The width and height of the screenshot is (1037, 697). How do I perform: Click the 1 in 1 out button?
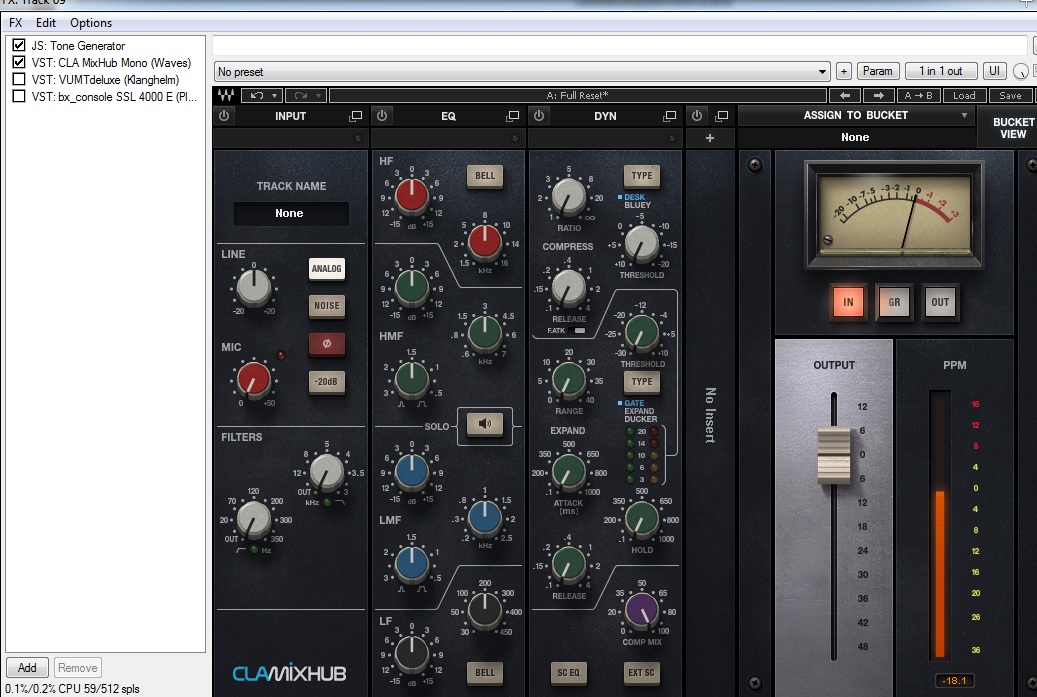pos(941,71)
